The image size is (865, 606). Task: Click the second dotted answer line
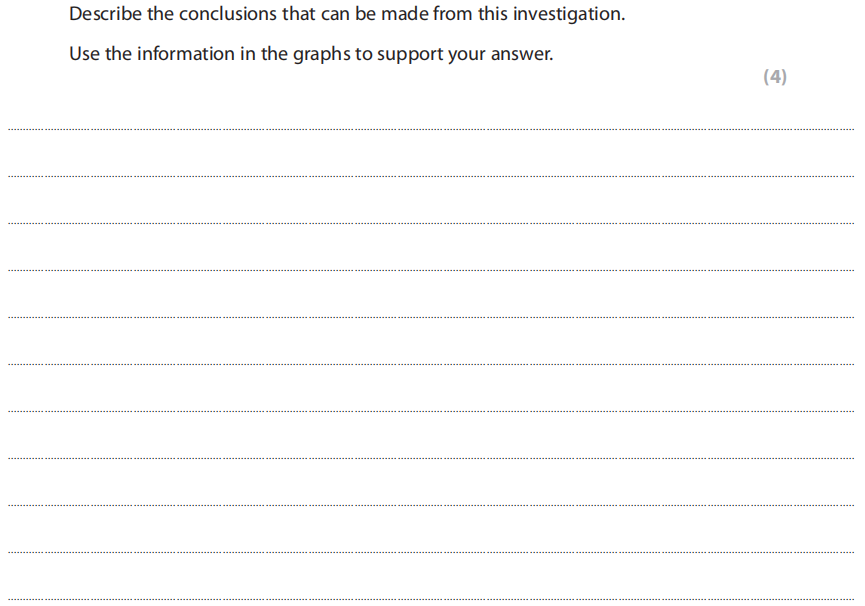point(430,176)
